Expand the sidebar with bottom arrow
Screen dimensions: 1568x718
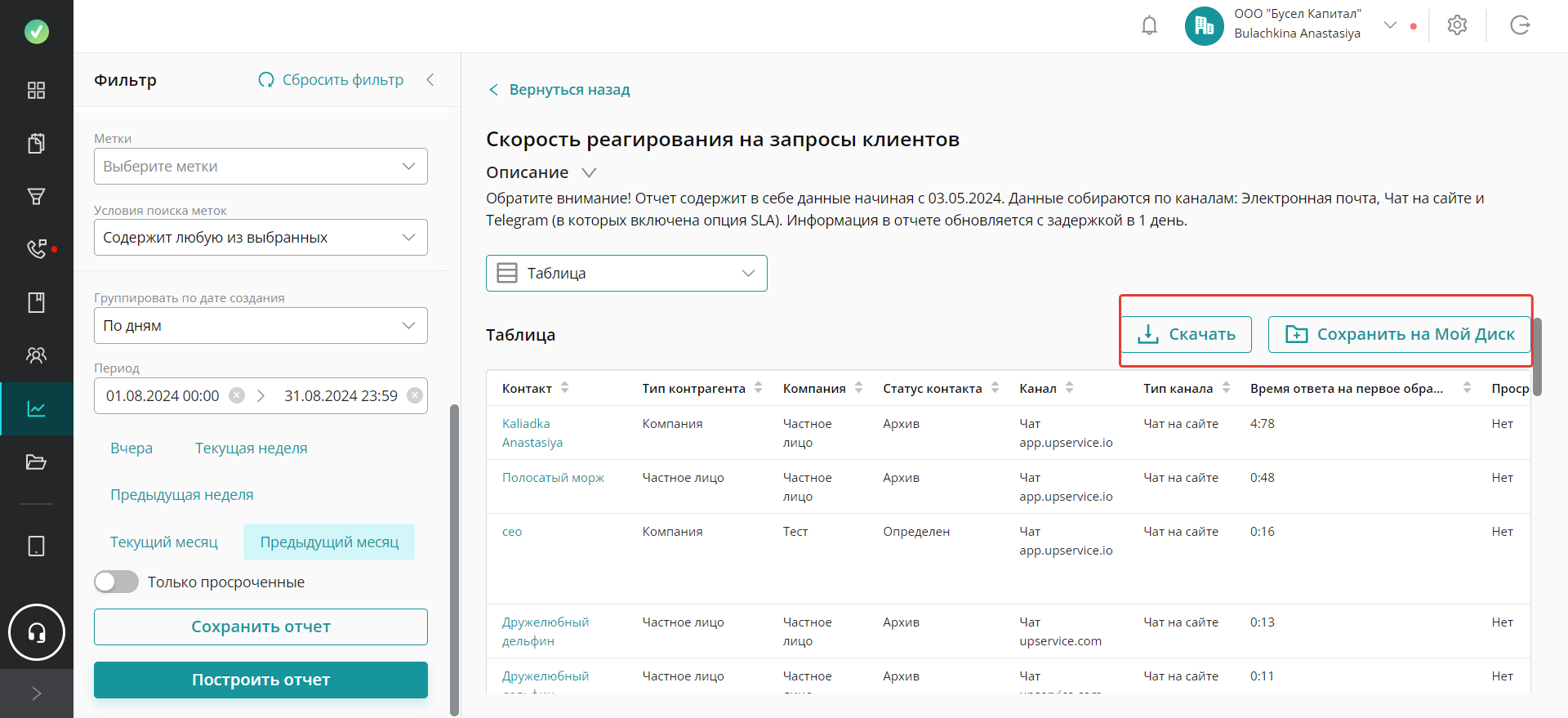tap(37, 693)
